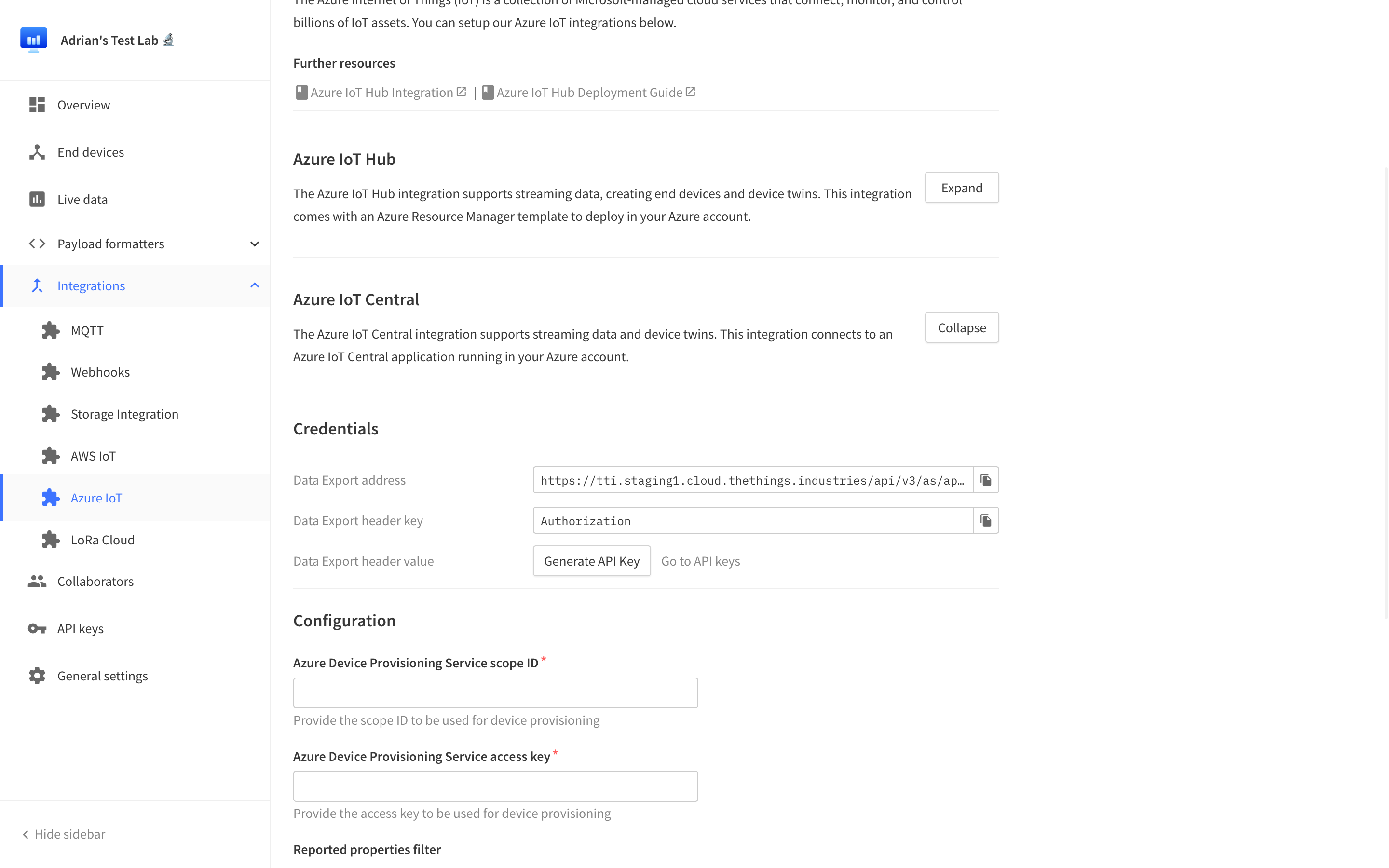Click the Overview navigation icon

point(37,104)
